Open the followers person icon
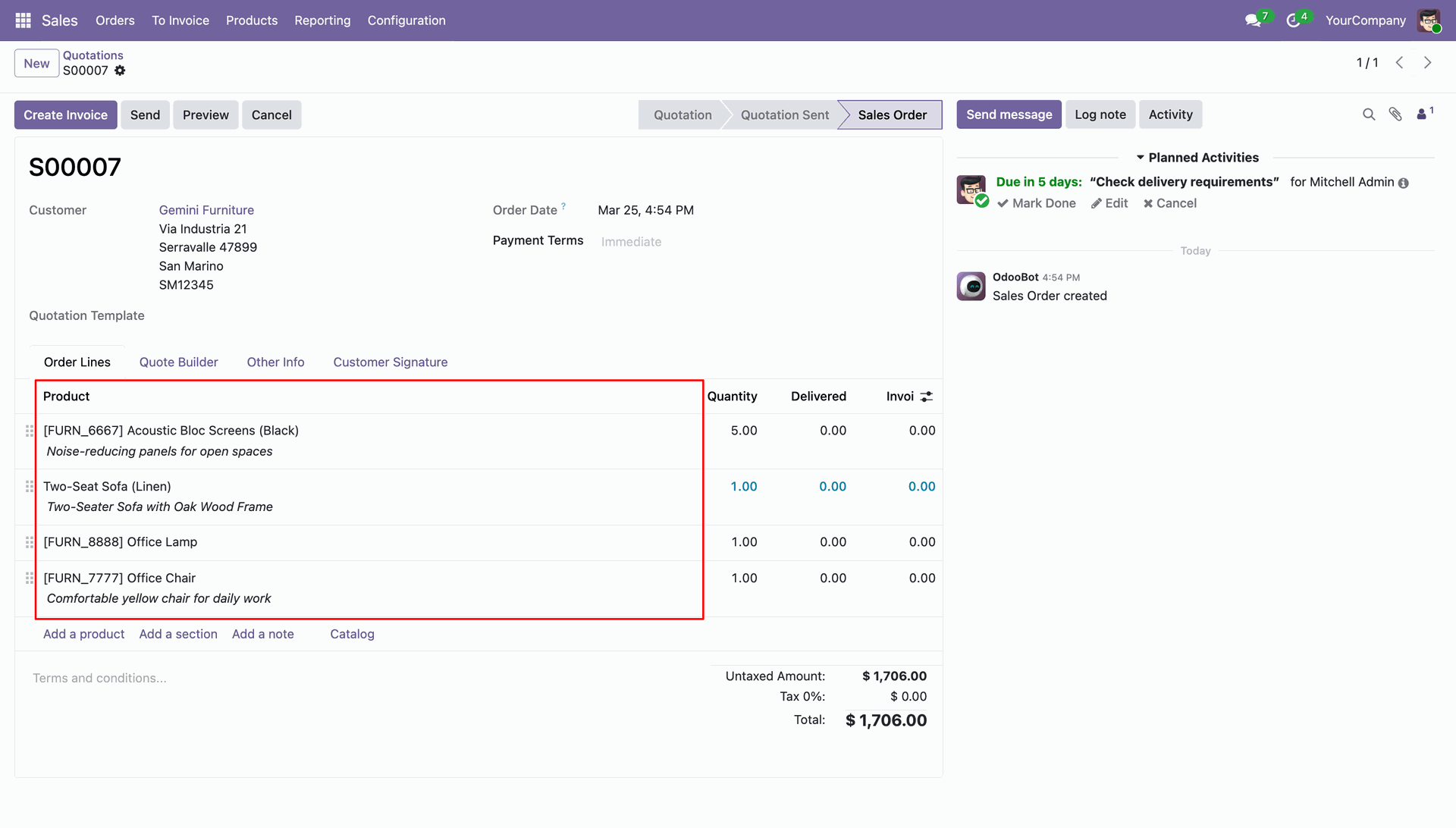The width and height of the screenshot is (1456, 828). point(1423,114)
